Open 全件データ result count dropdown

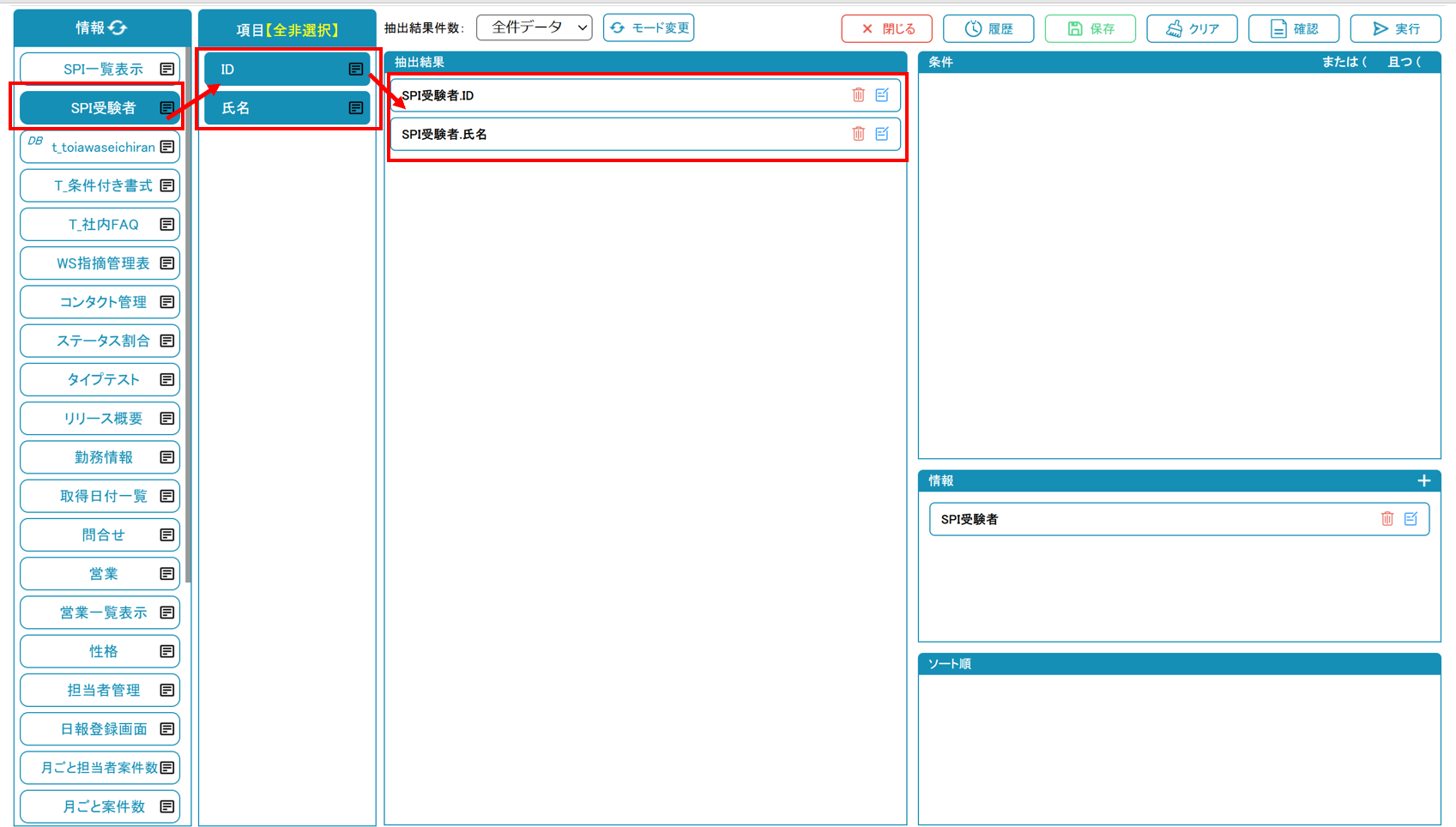coord(535,27)
